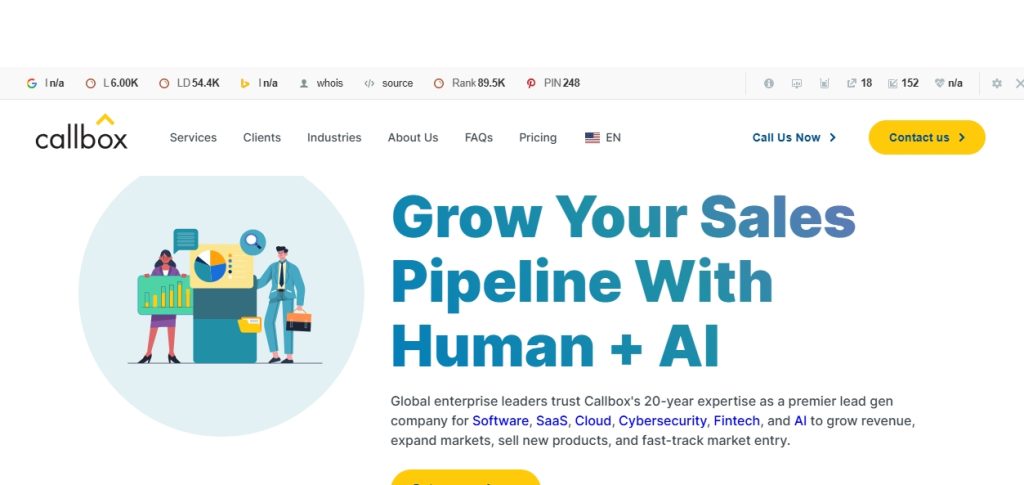Expand the Industries menu
1024x485 pixels.
[334, 138]
